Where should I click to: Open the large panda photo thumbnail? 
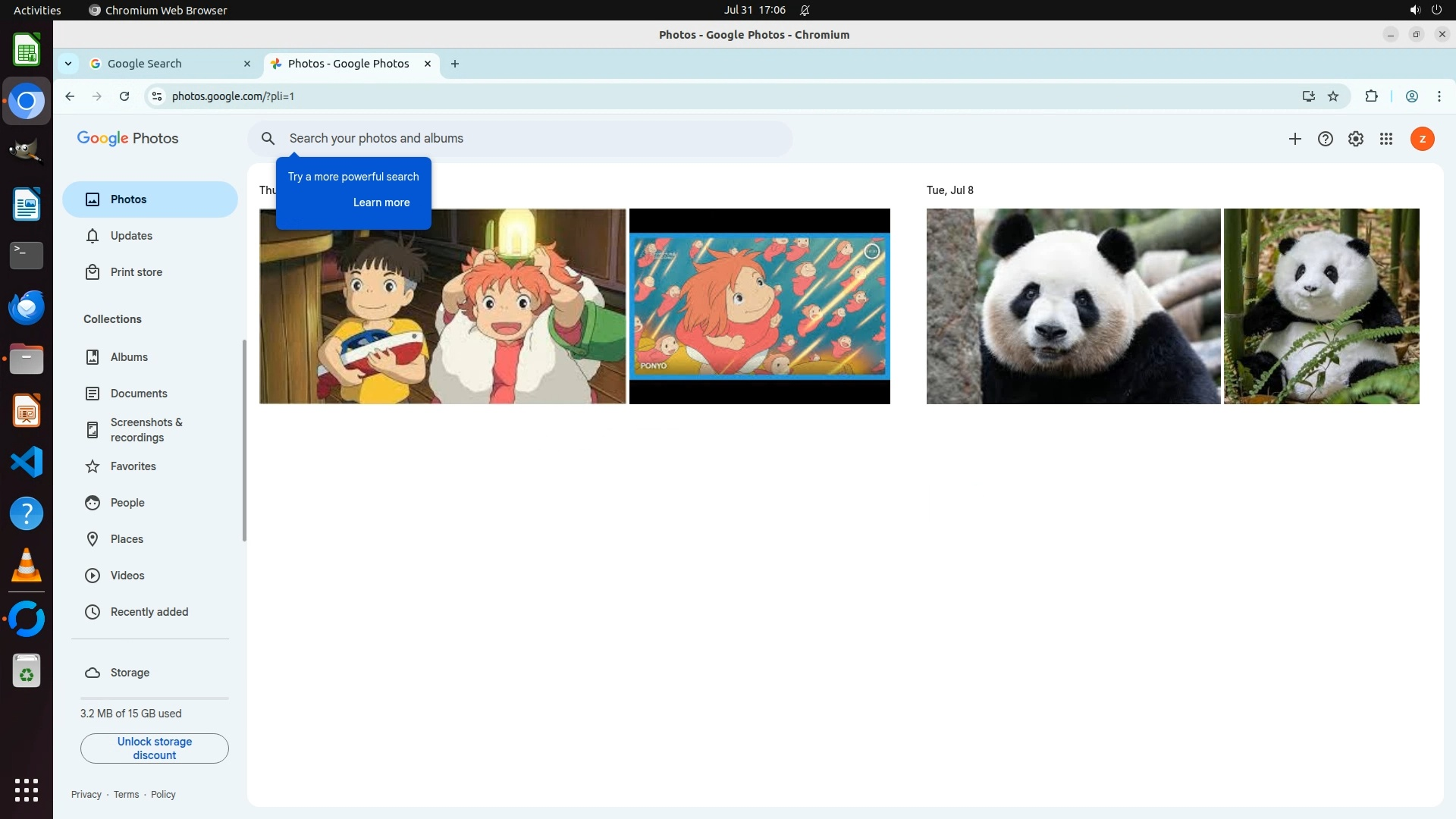pyautogui.click(x=1073, y=306)
